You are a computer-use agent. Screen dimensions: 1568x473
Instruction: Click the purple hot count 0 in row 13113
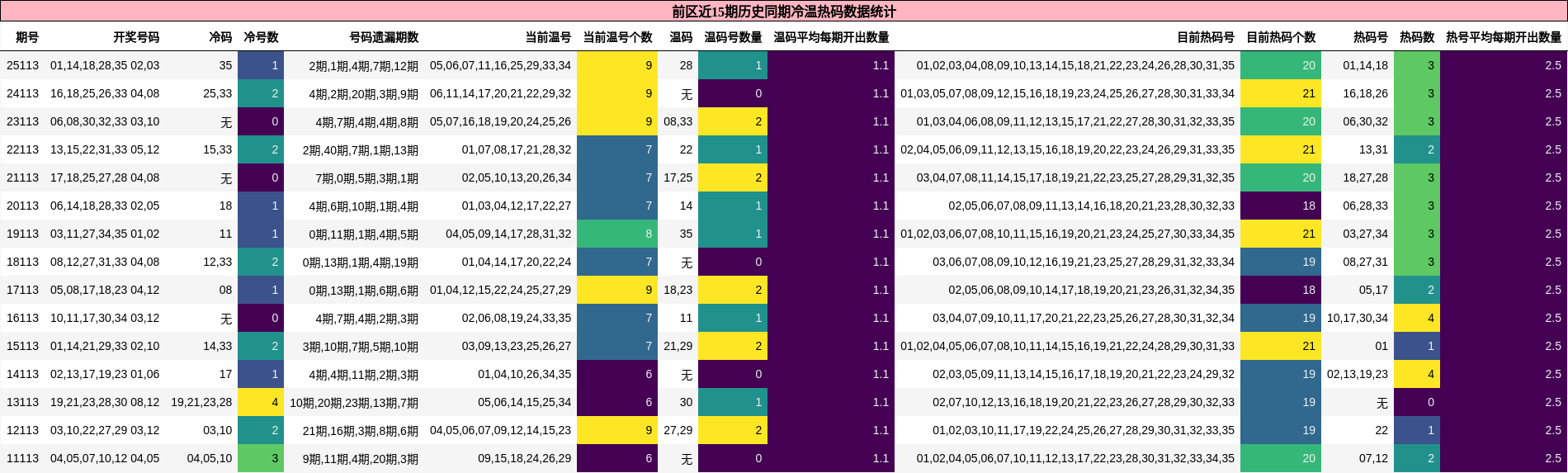1417,402
